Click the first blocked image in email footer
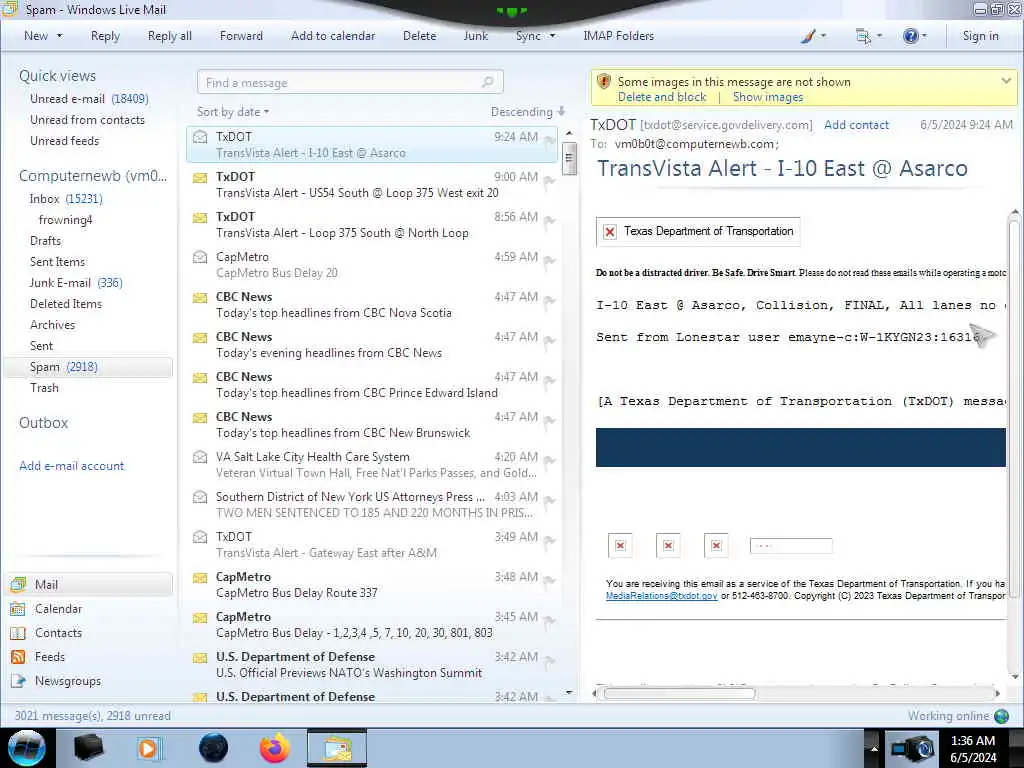The image size is (1024, 768). [620, 545]
